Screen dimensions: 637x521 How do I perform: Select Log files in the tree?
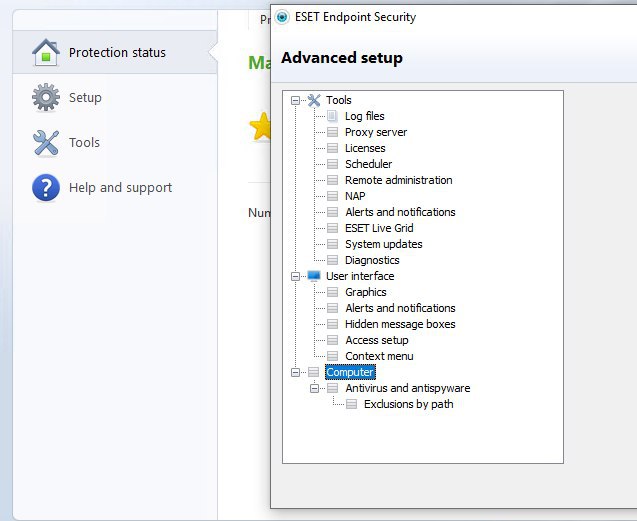pos(364,116)
